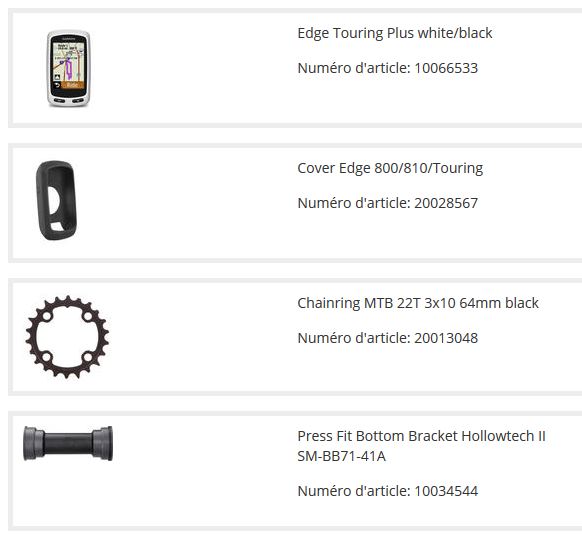Click the "Numéro d'article" label under SM-BB71-41A
Viewport: 582px width, 537px height.
click(354, 491)
